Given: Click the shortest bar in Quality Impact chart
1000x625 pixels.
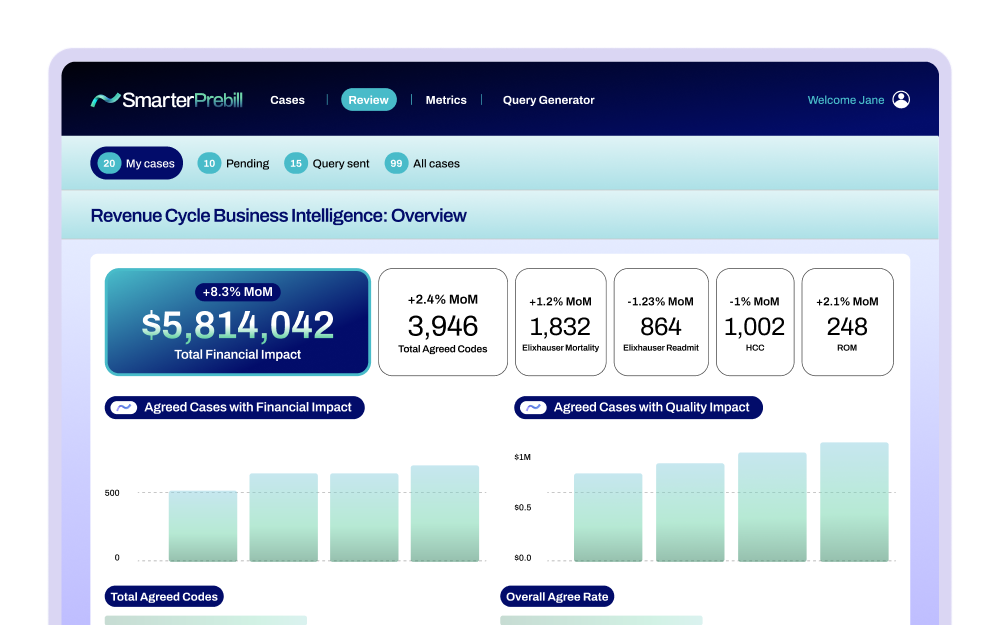Looking at the screenshot, I should click(x=608, y=517).
